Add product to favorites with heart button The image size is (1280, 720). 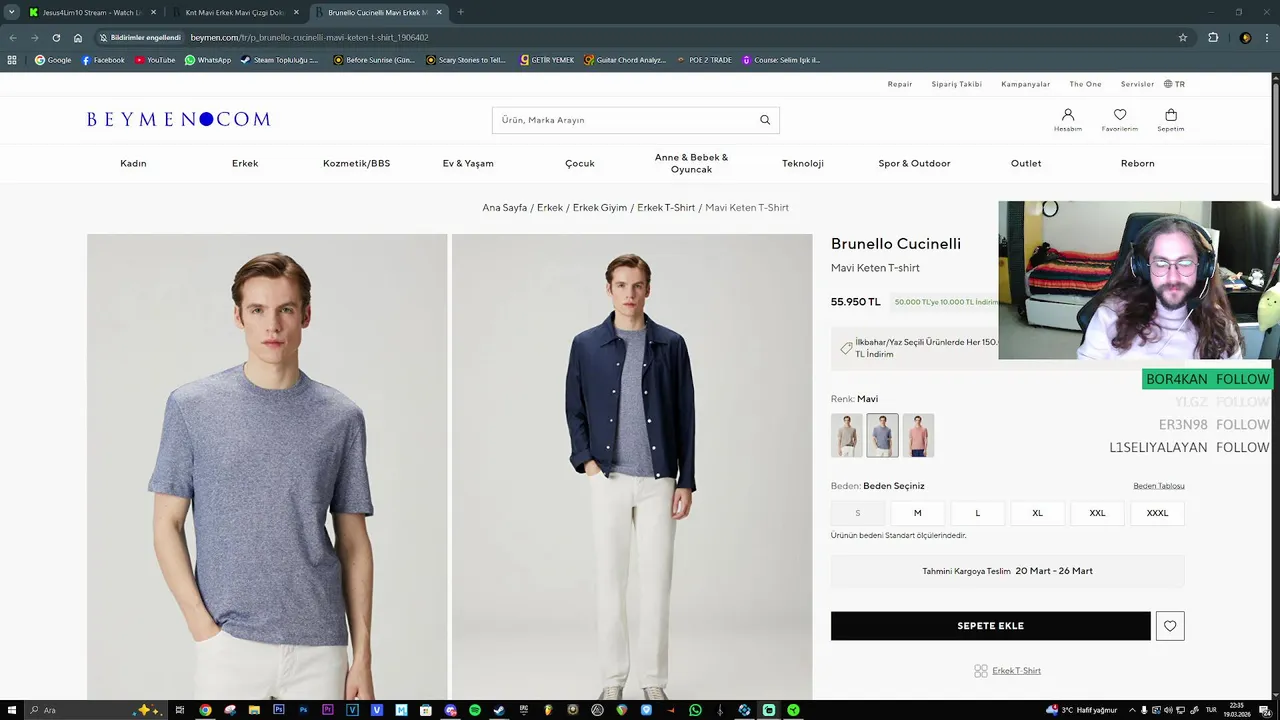[1170, 626]
